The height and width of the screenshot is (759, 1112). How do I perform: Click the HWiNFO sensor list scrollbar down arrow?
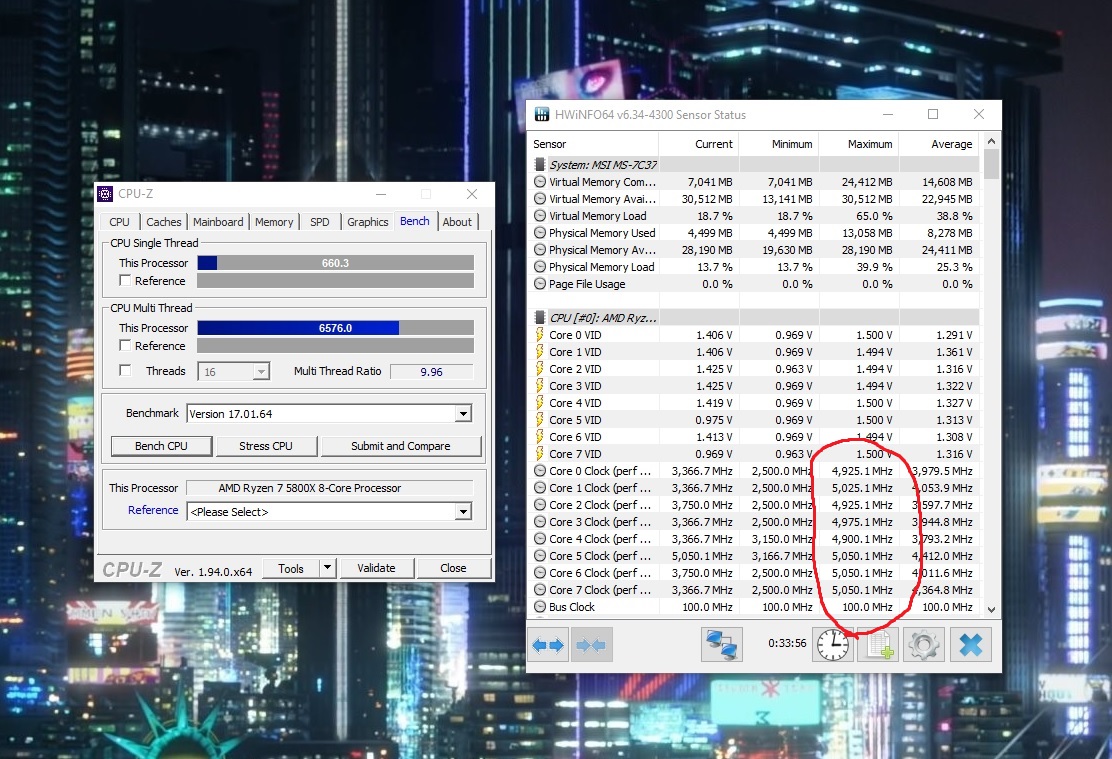[991, 609]
